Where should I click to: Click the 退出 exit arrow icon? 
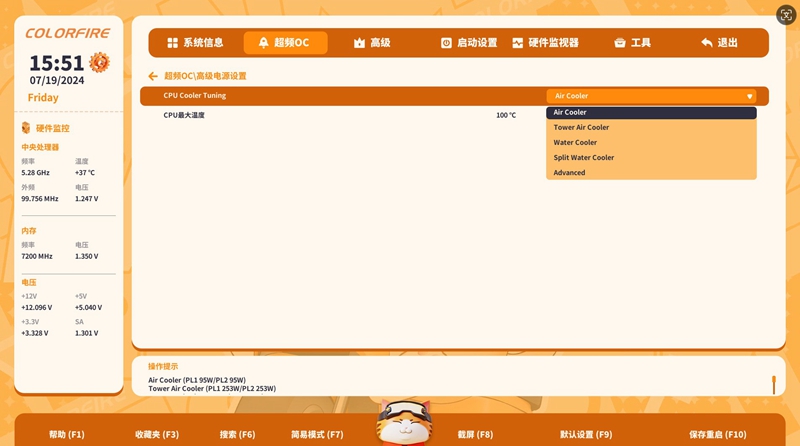coord(707,43)
